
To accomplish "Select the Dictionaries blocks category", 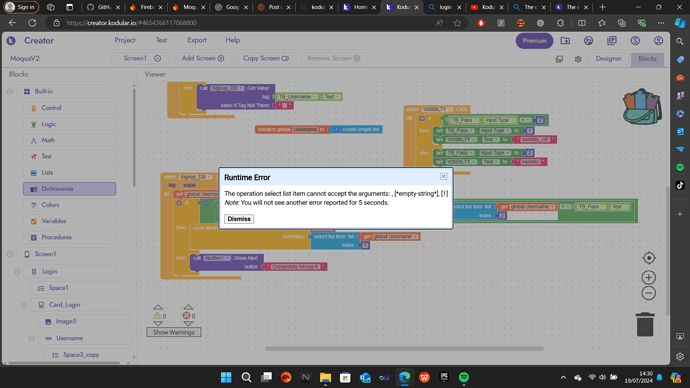I will pos(70,189).
